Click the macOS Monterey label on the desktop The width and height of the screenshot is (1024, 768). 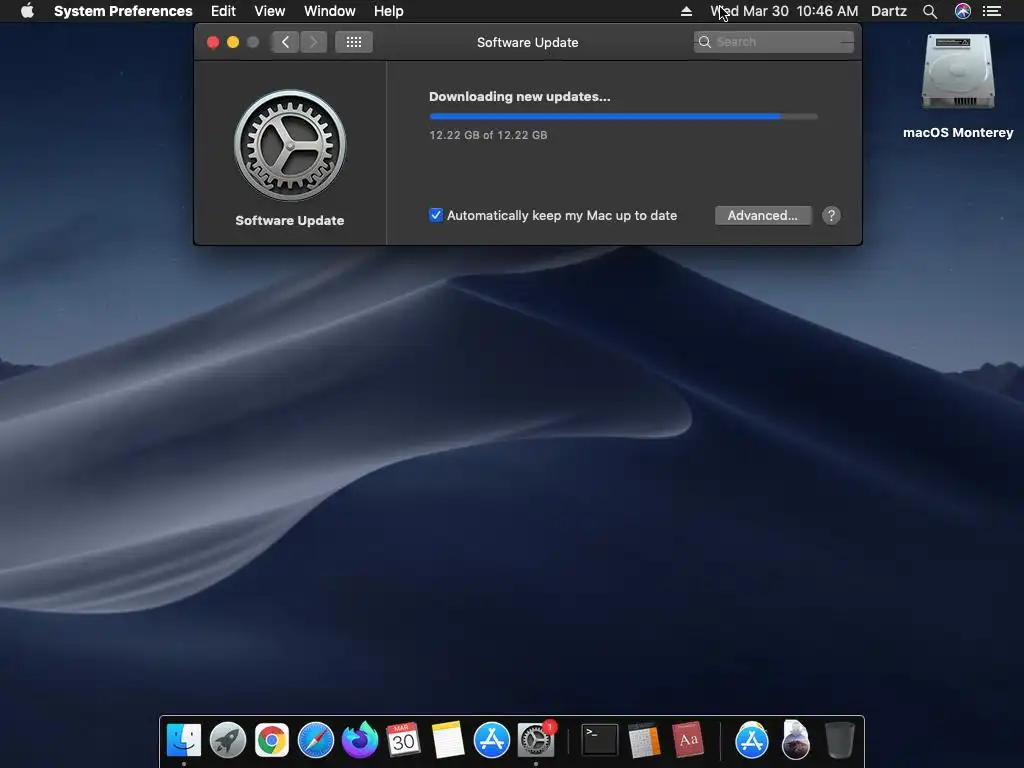(x=958, y=133)
